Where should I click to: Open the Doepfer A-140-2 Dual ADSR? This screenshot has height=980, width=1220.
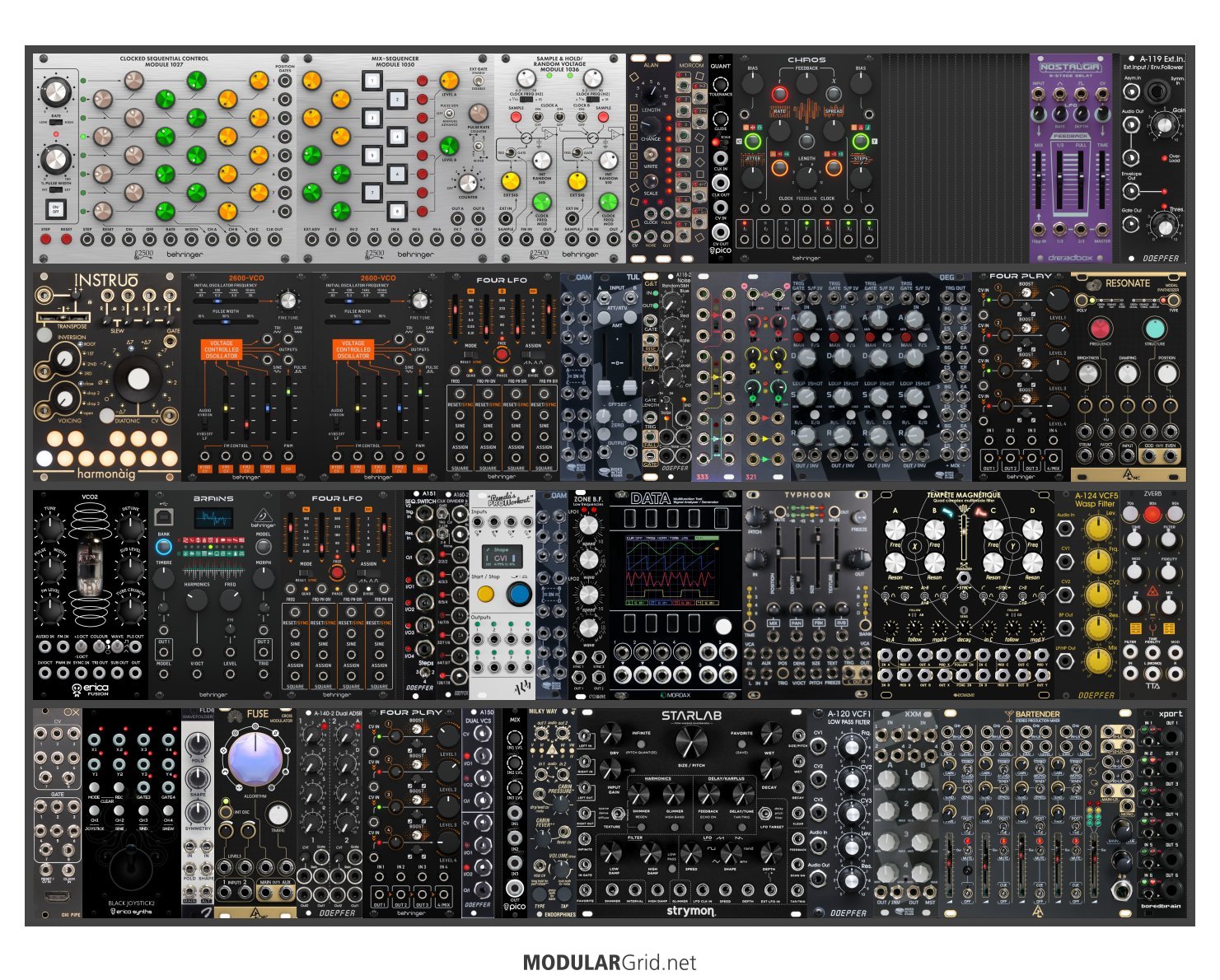[x=330, y=813]
